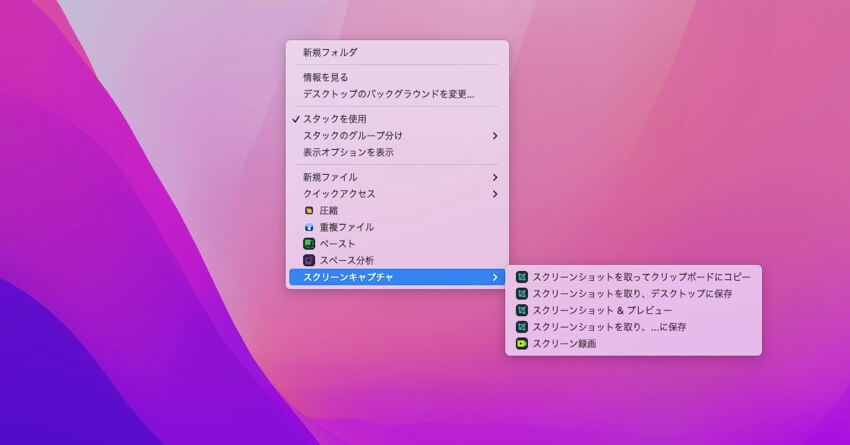
Task: Click the スクリーンキャプチャ submenu arrow
Action: coord(495,277)
